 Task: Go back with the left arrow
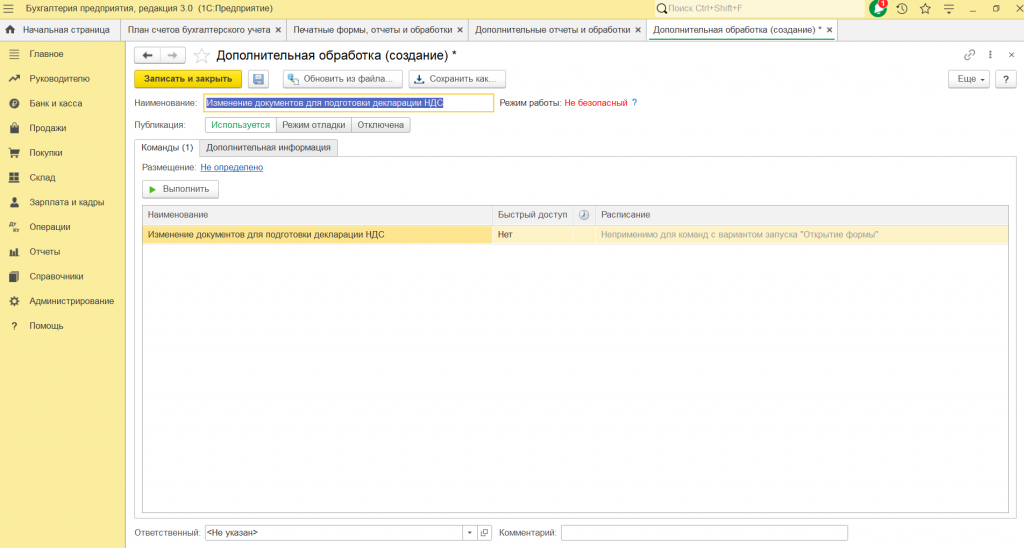tap(148, 56)
